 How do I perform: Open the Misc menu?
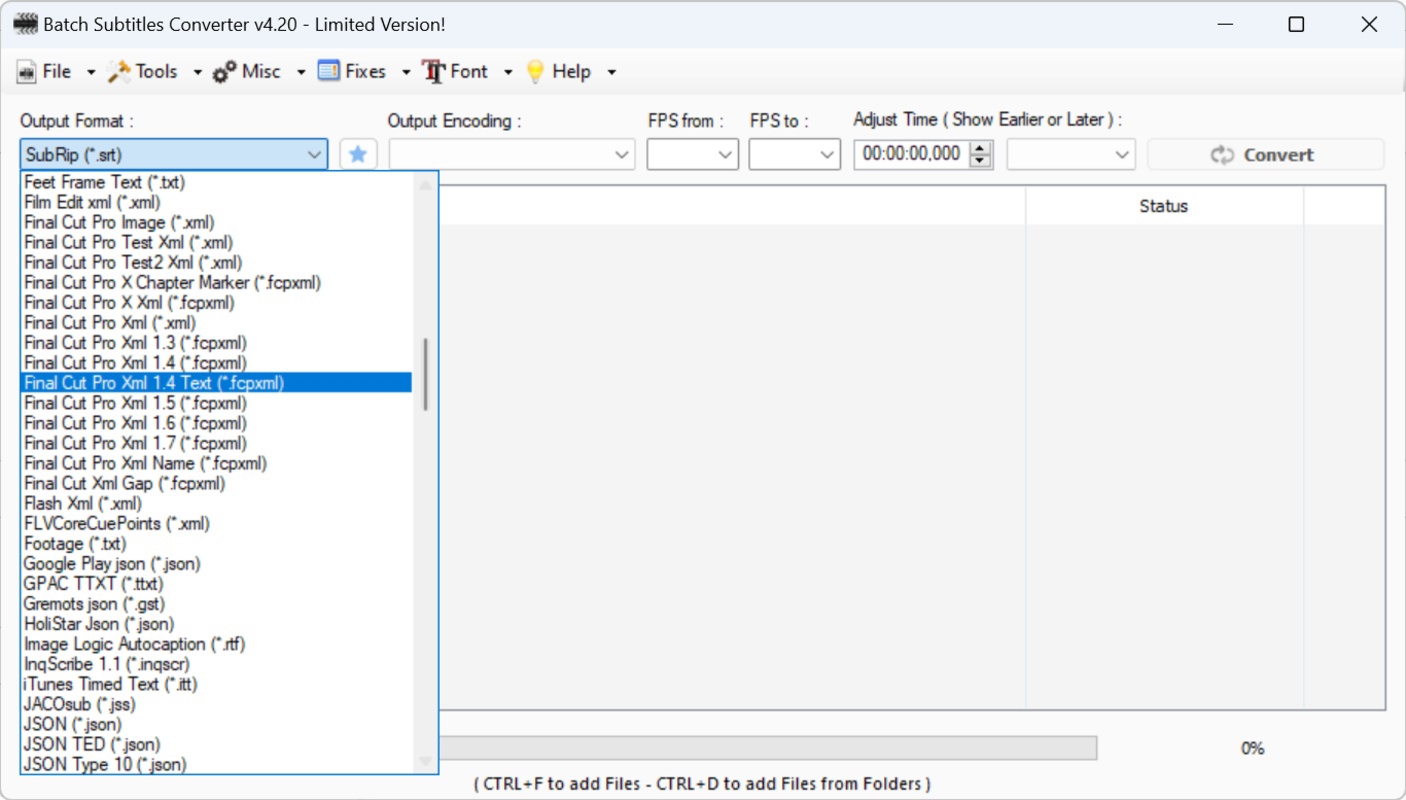[x=260, y=71]
